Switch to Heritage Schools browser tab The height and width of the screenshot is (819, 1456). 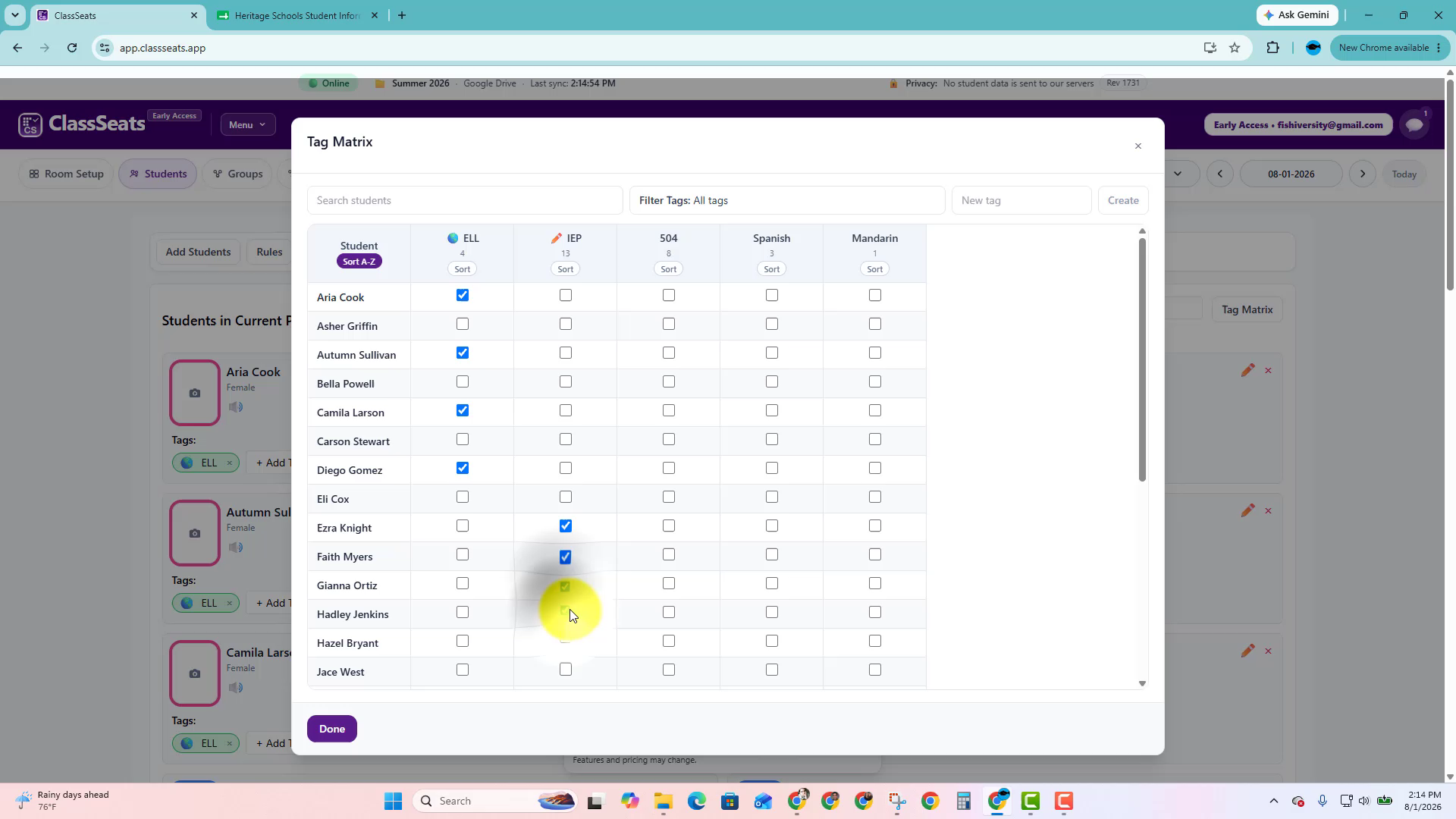[297, 15]
